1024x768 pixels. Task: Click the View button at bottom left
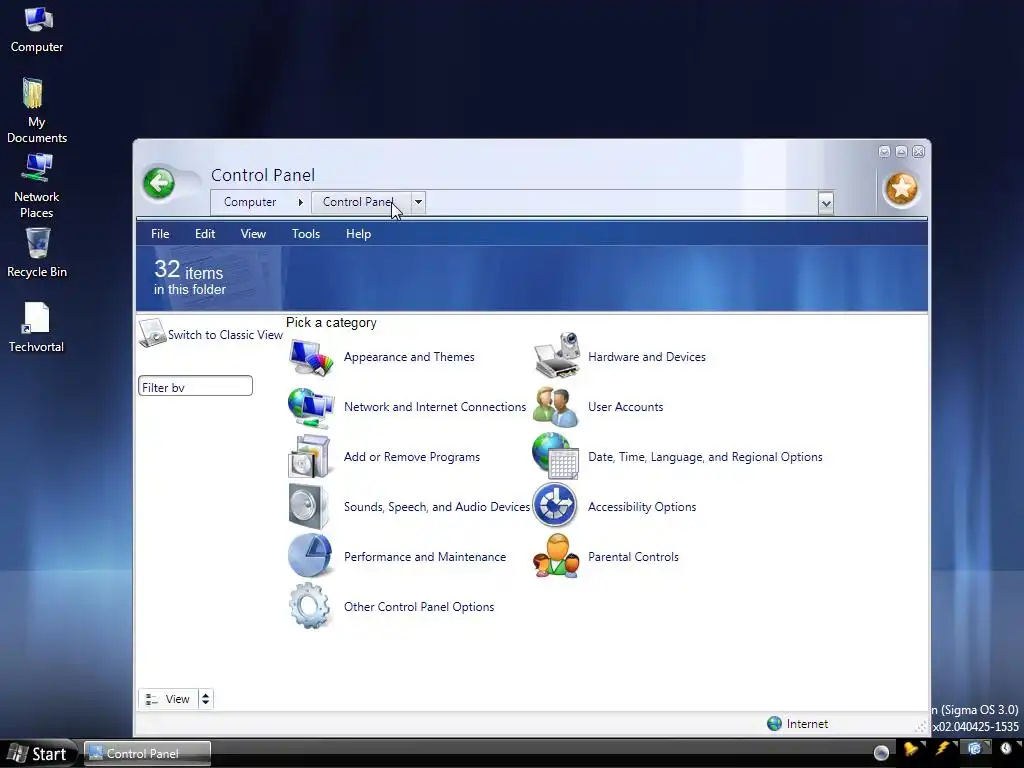pyautogui.click(x=168, y=699)
